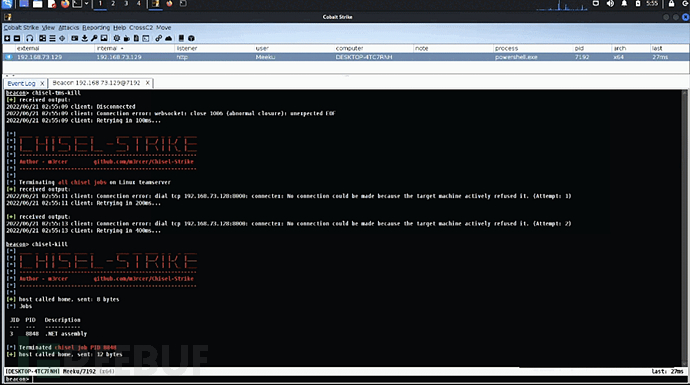Click the arch column header
The image size is (690, 385).
(x=631, y=48)
